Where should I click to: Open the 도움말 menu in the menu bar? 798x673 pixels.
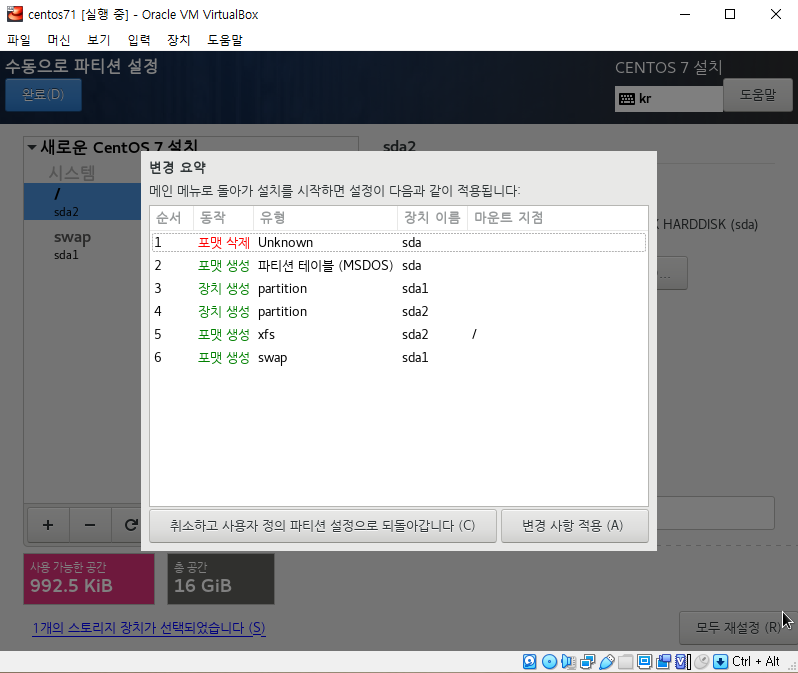tap(225, 40)
